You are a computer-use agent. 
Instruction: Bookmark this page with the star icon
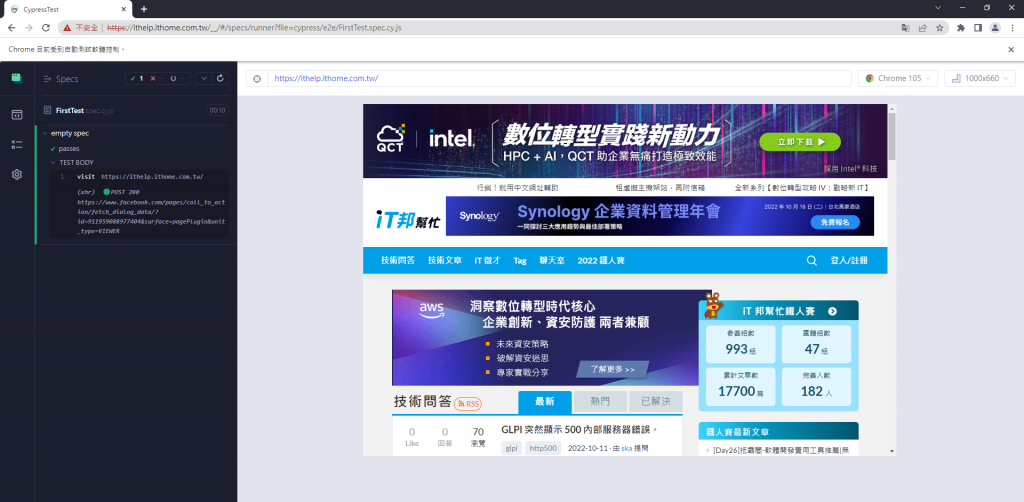tap(939, 28)
